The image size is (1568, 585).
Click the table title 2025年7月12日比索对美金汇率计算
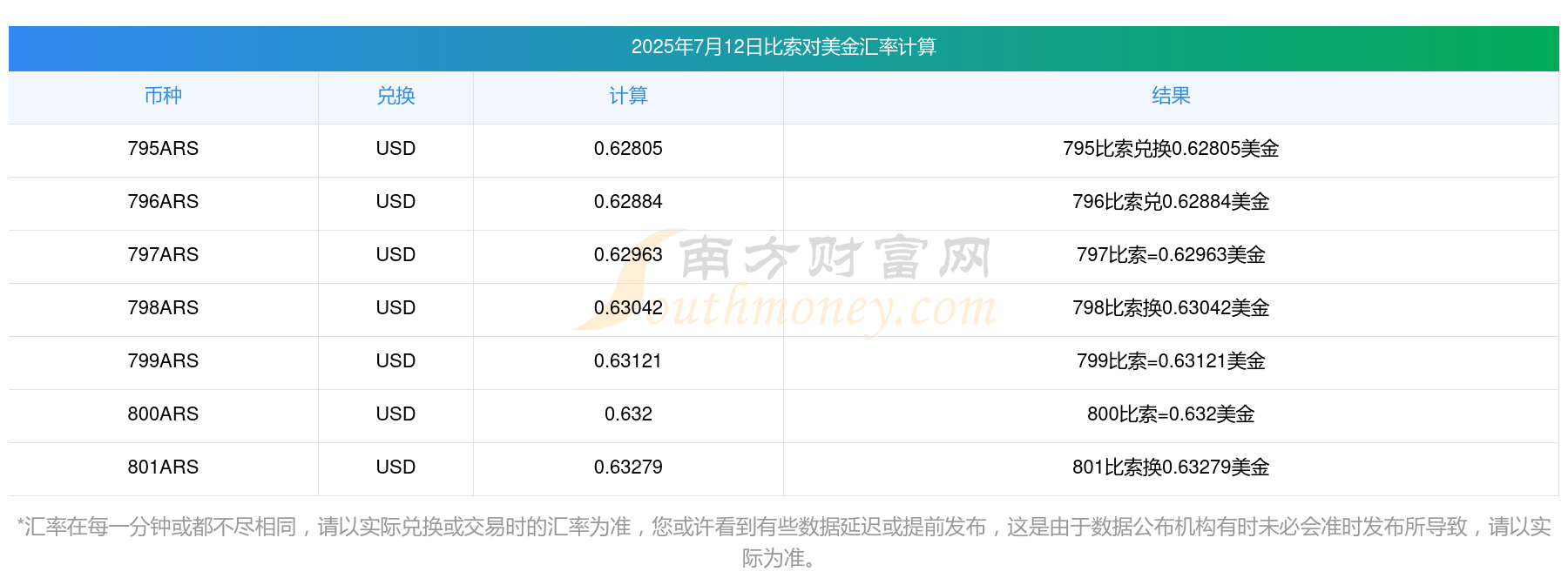(x=783, y=47)
